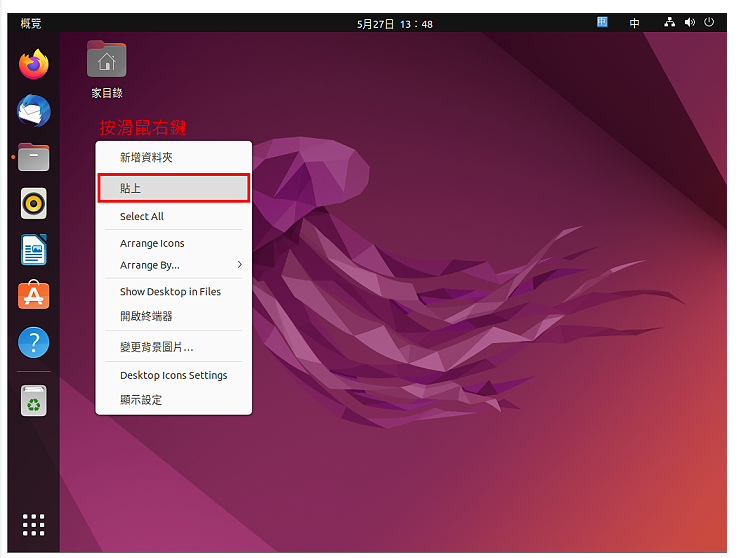Screen dimensions: 749x558
Task: Open the Files manager dock icon
Action: pyautogui.click(x=33, y=157)
